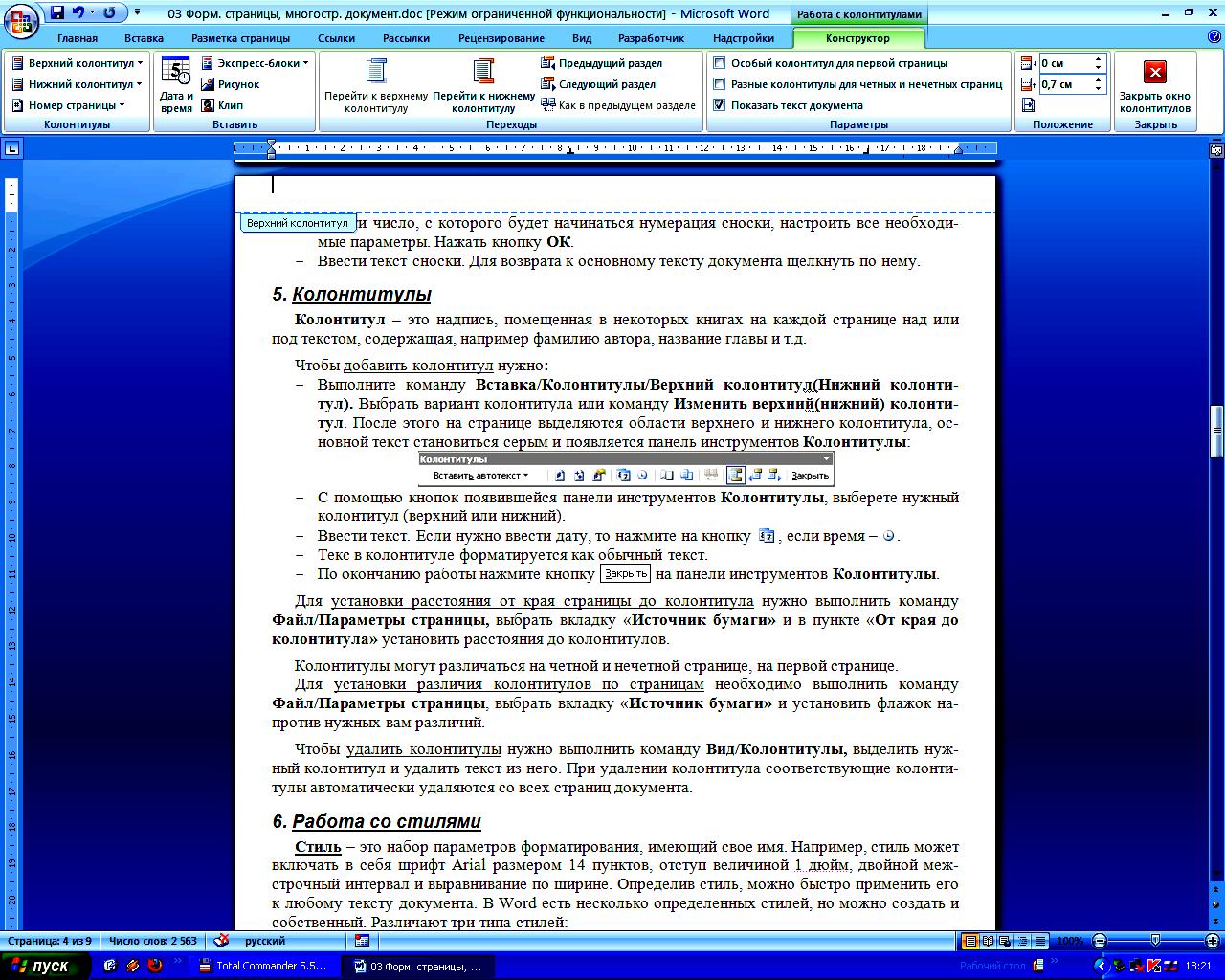Viewport: 1225px width, 980px height.
Task: Undo the last action in quick access toolbar
Action: (78, 13)
